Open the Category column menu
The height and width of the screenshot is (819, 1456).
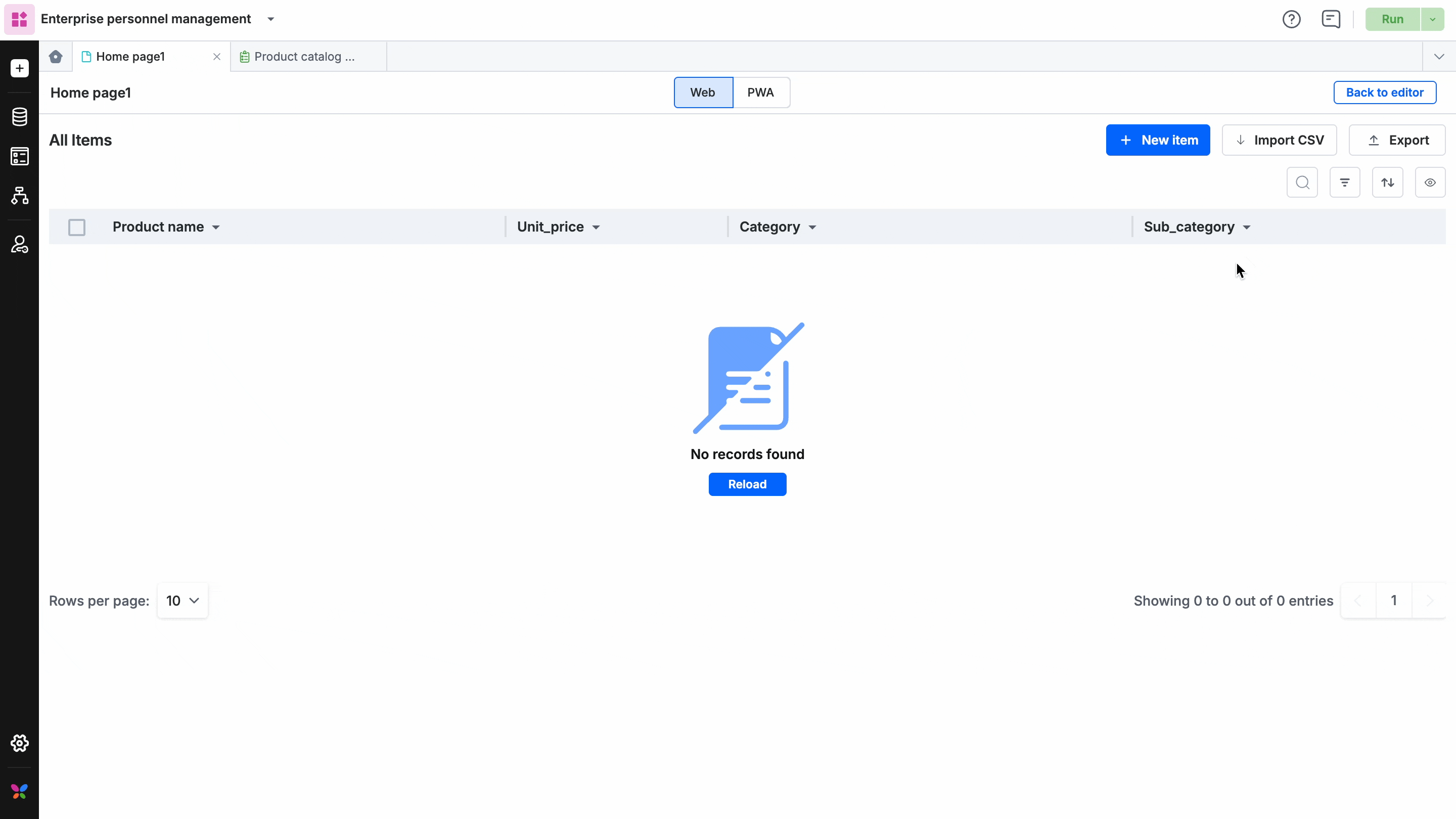click(x=812, y=227)
